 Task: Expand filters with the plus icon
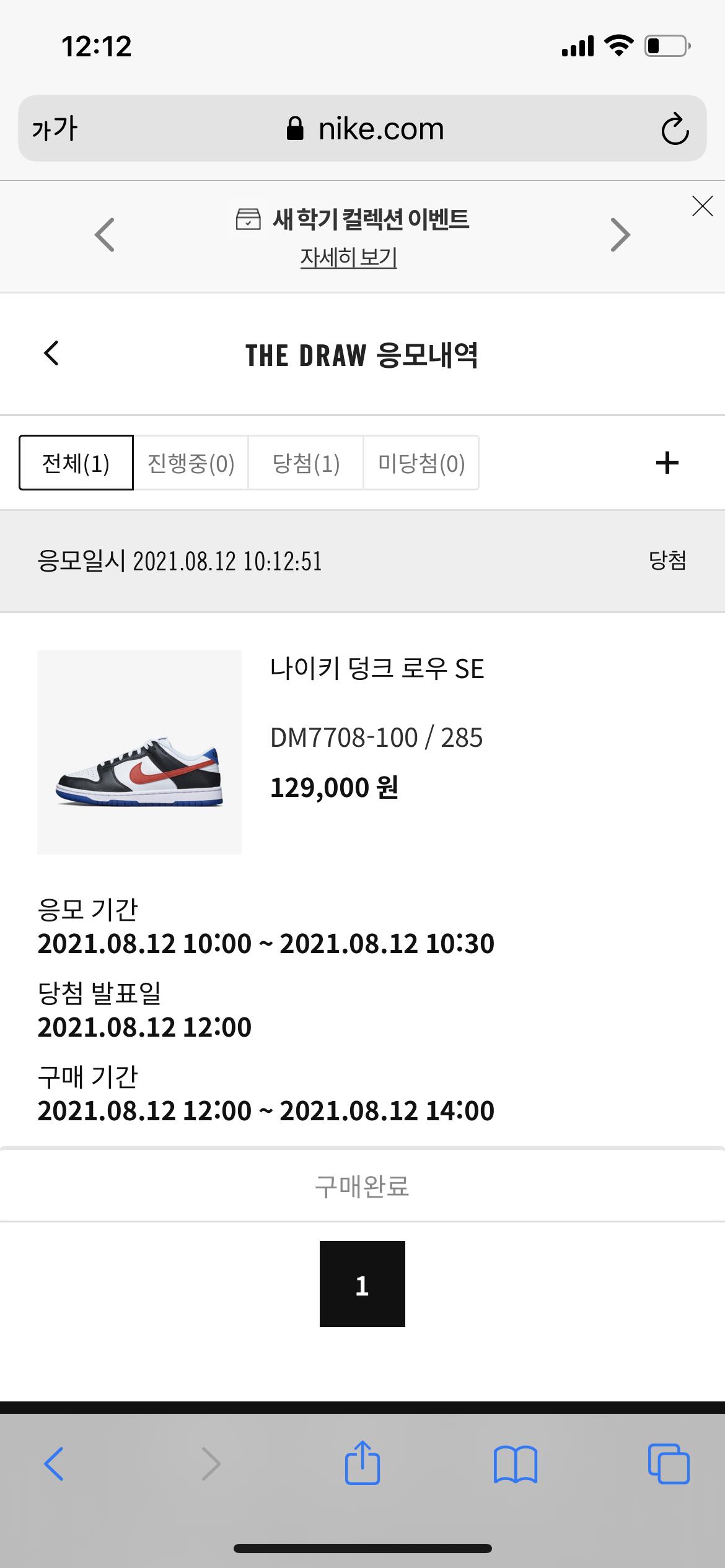pos(667,463)
